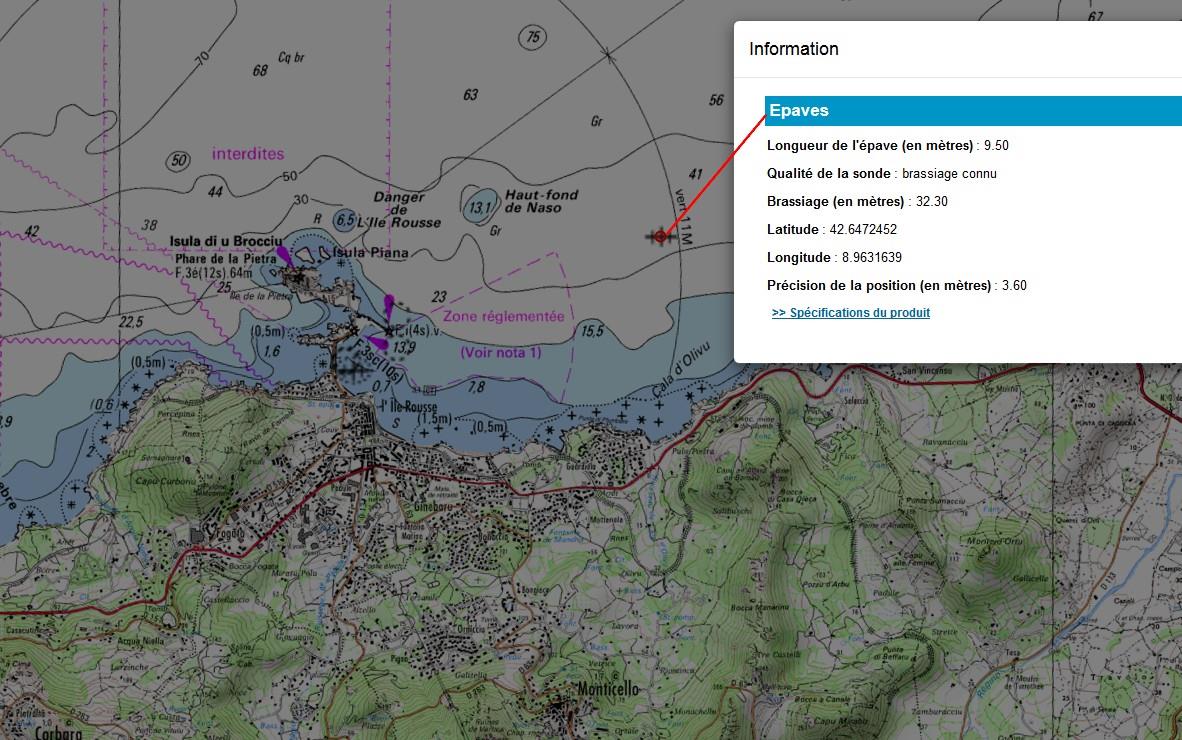Click the Monticello town label
This screenshot has height=740, width=1182.
click(608, 688)
